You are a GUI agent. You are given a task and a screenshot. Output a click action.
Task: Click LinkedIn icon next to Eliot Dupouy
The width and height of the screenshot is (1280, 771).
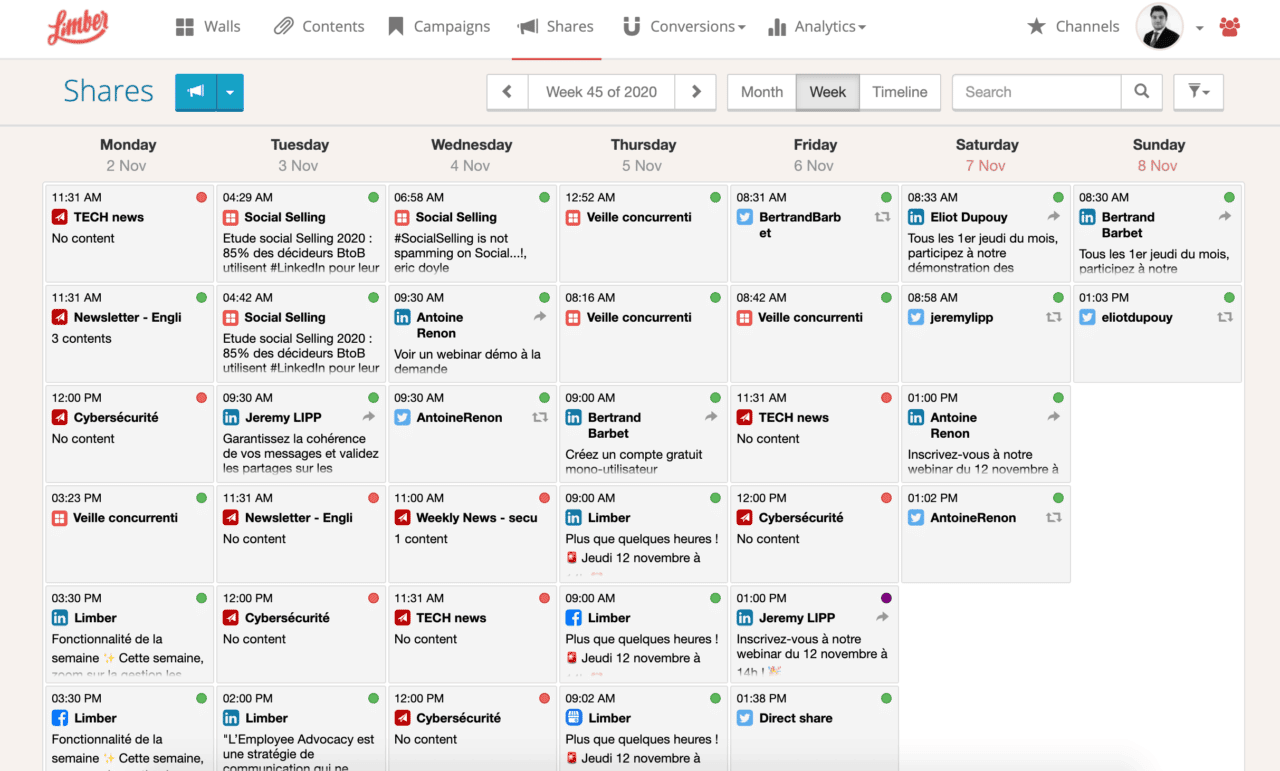(916, 217)
